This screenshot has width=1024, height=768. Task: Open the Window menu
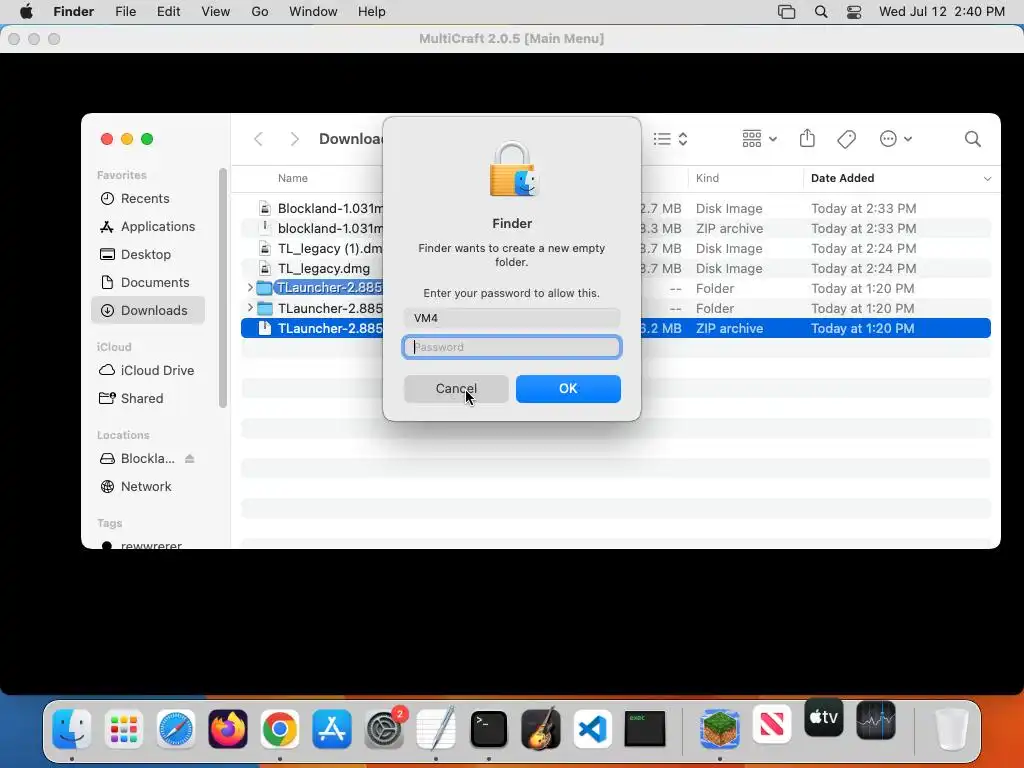tap(313, 12)
